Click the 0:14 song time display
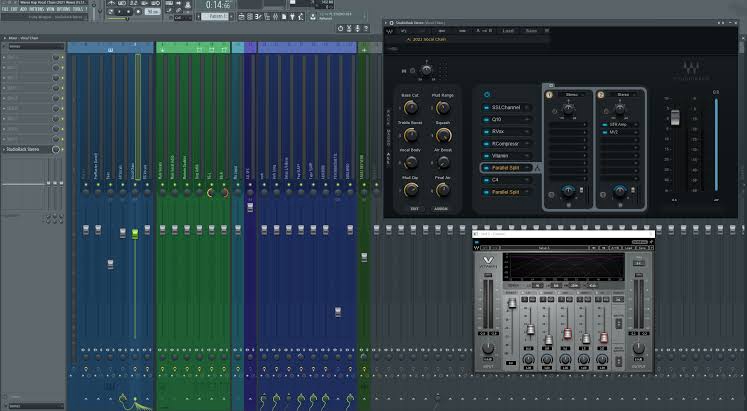This screenshot has height=411, width=747. tap(218, 5)
